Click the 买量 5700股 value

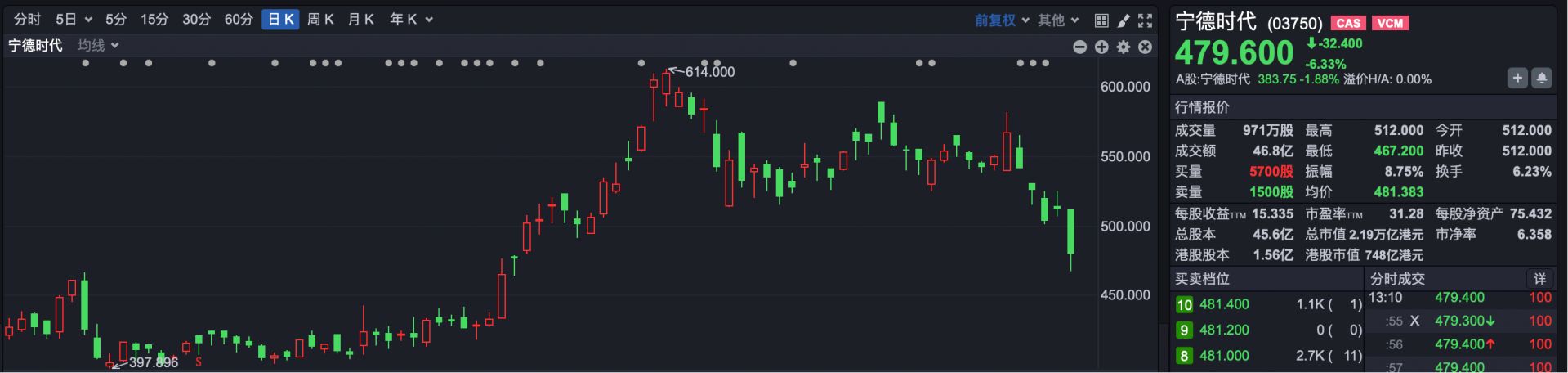point(1271,172)
